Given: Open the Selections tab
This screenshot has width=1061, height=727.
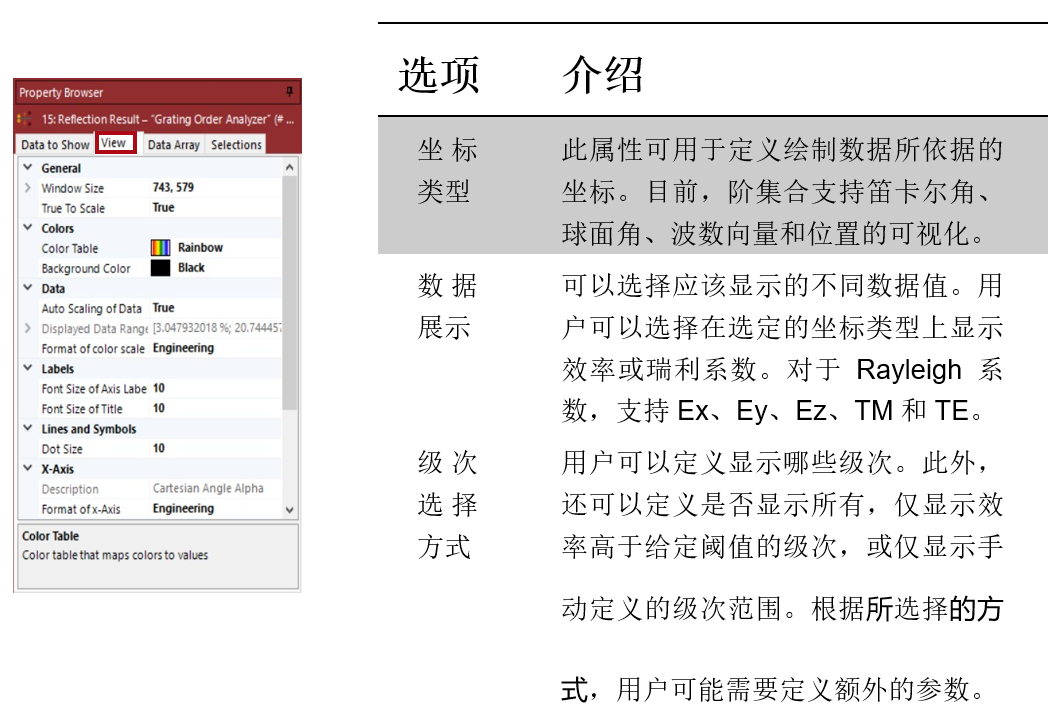Looking at the screenshot, I should (x=236, y=144).
